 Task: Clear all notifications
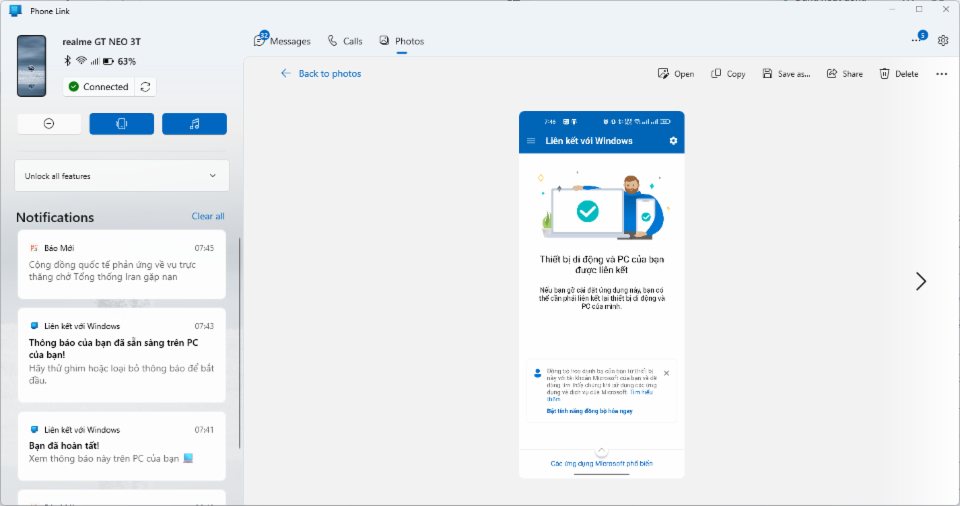coord(208,216)
